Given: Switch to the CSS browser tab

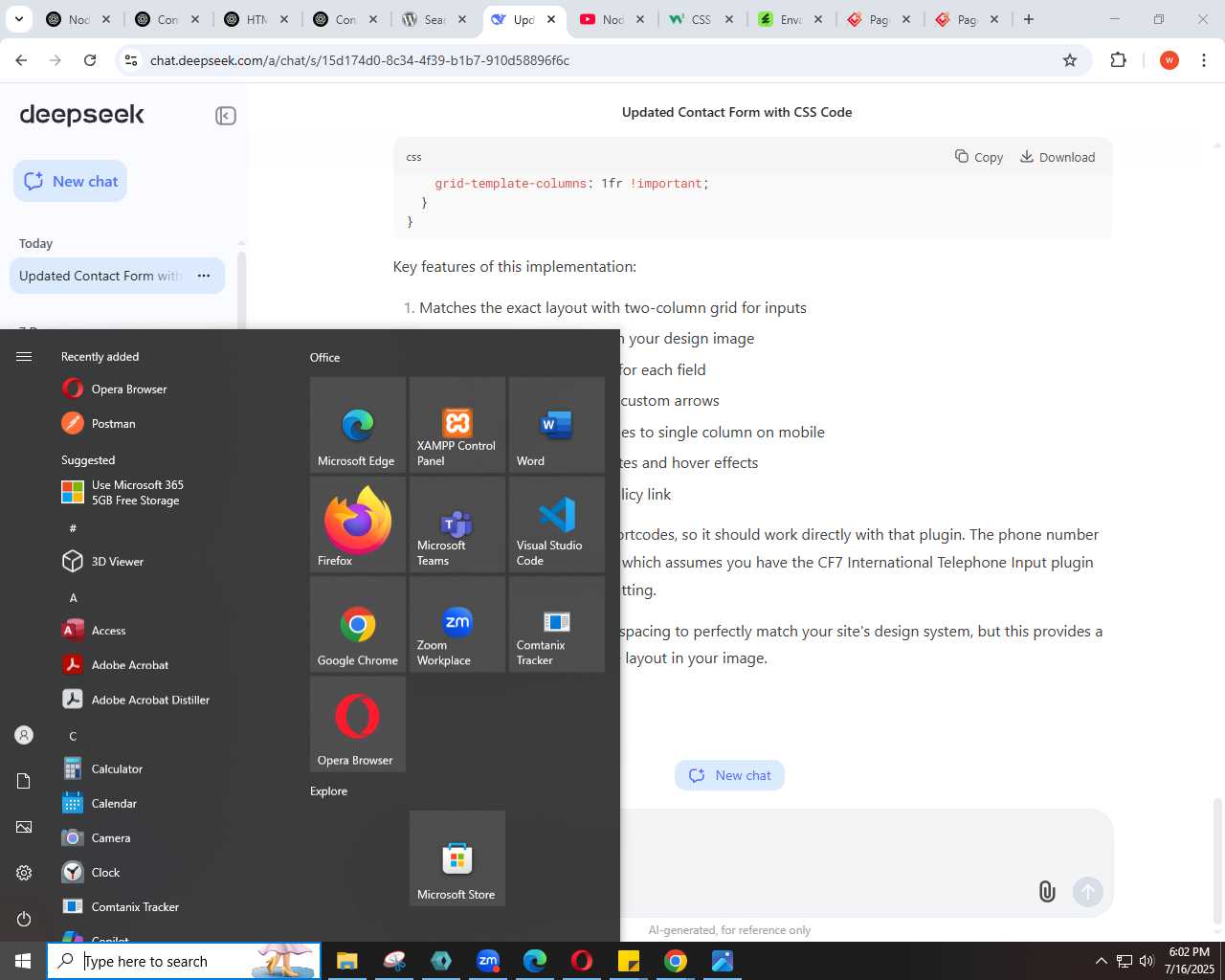Looking at the screenshot, I should click(x=702, y=19).
